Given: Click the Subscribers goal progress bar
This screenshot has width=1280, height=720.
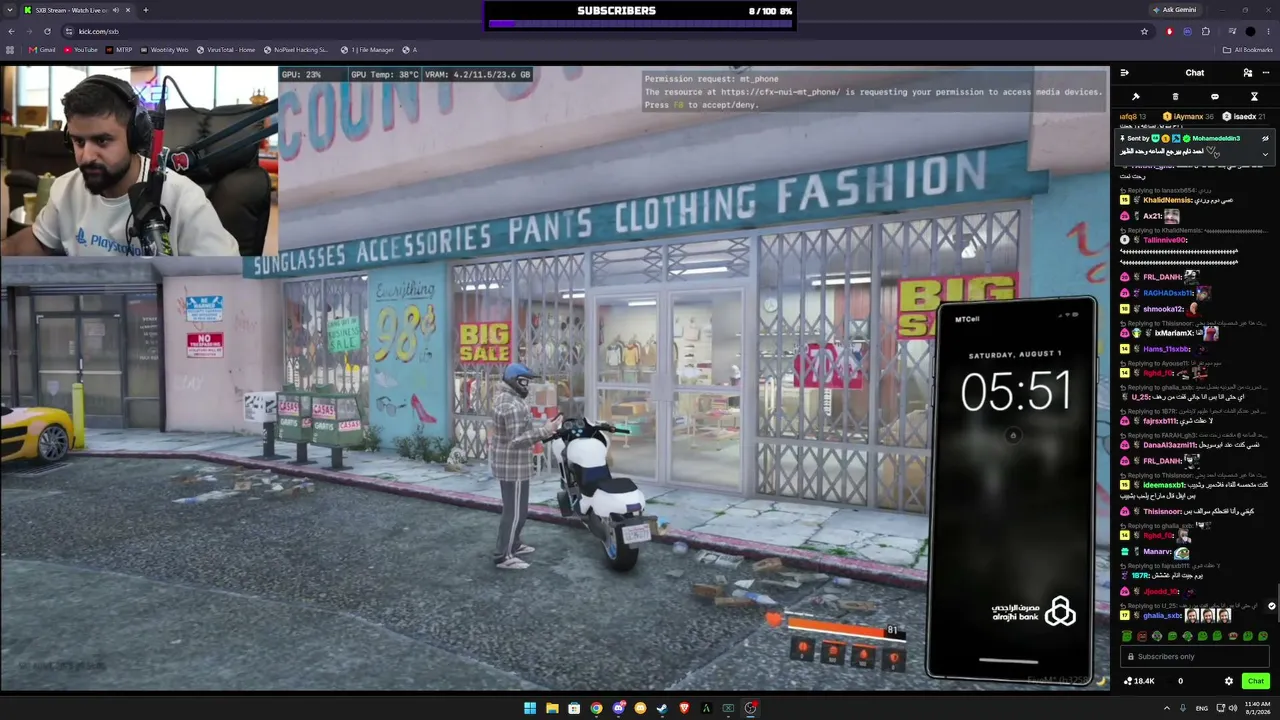Looking at the screenshot, I should [x=641, y=24].
